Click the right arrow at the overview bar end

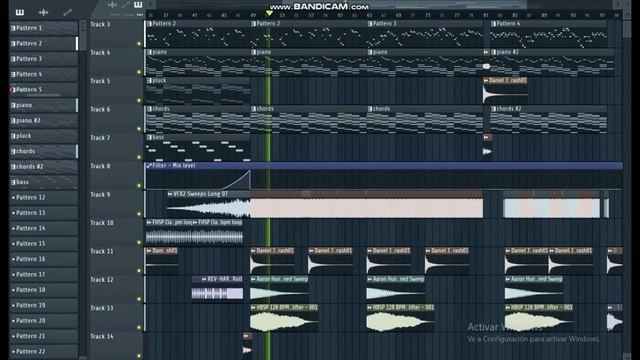(x=617, y=4)
